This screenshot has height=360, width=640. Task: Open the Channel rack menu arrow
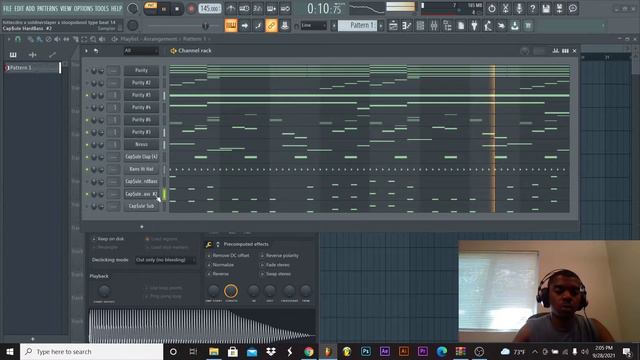coord(86,51)
